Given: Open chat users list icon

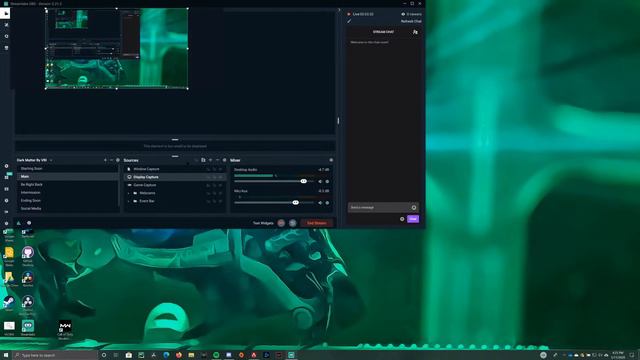Looking at the screenshot, I should (415, 32).
